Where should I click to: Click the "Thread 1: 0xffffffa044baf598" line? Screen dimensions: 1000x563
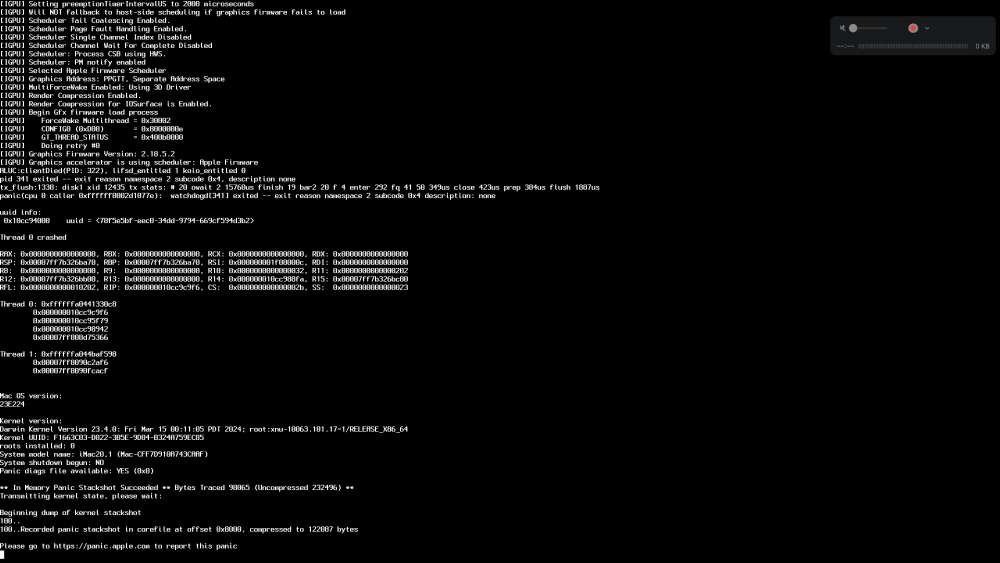58,354
